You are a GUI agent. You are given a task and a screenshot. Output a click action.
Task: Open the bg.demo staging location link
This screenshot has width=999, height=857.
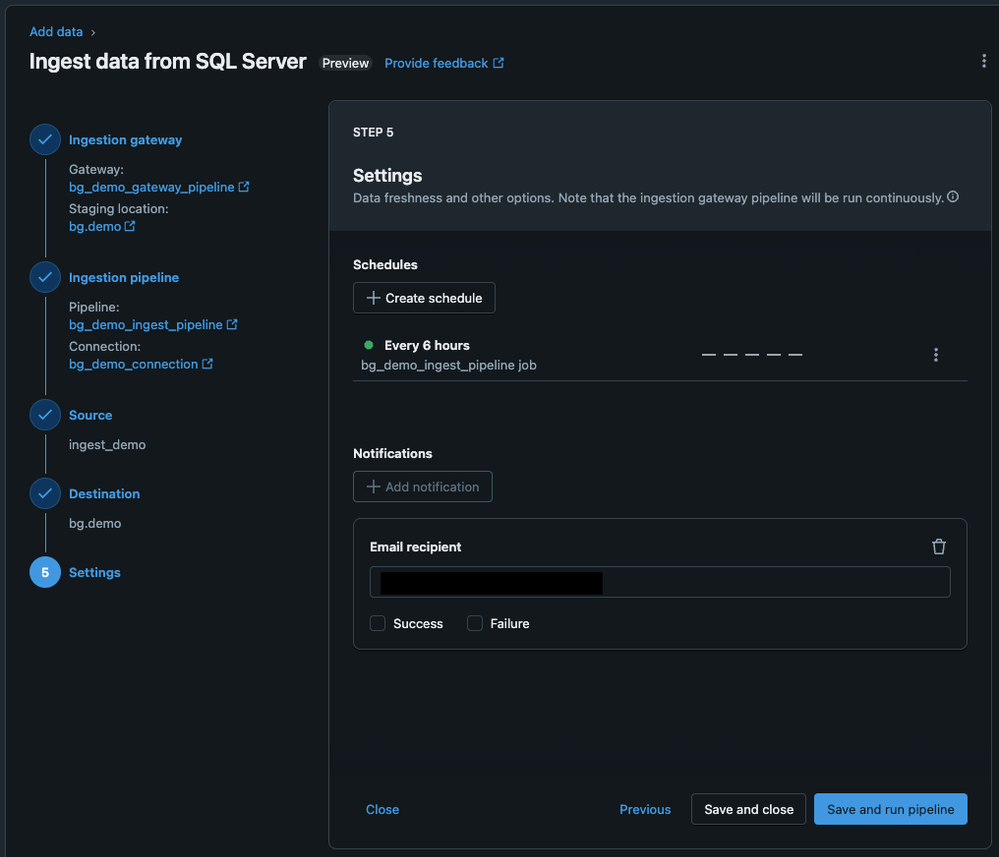(95, 226)
